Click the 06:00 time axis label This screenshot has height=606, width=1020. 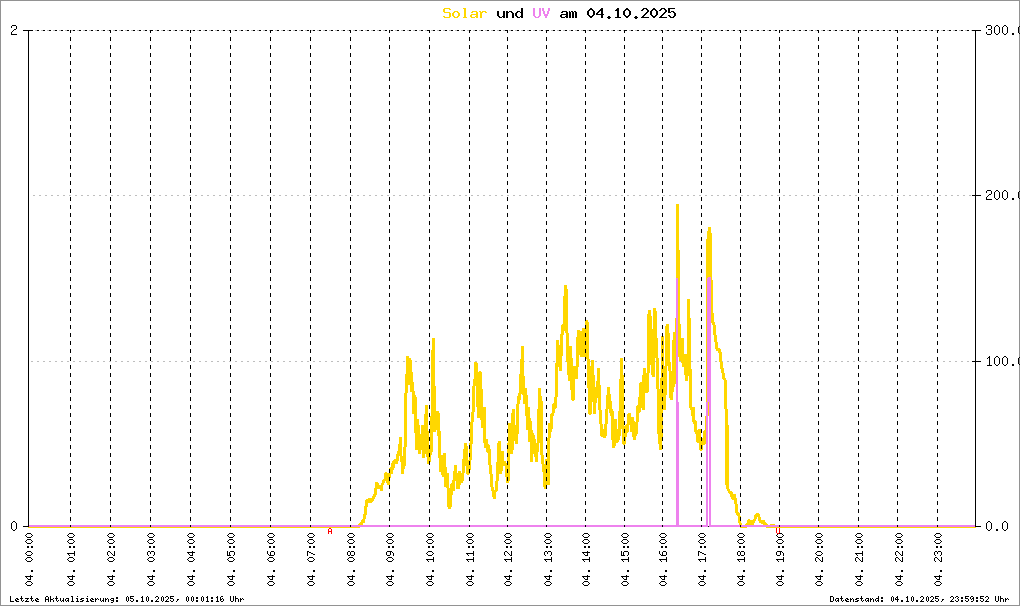271,559
